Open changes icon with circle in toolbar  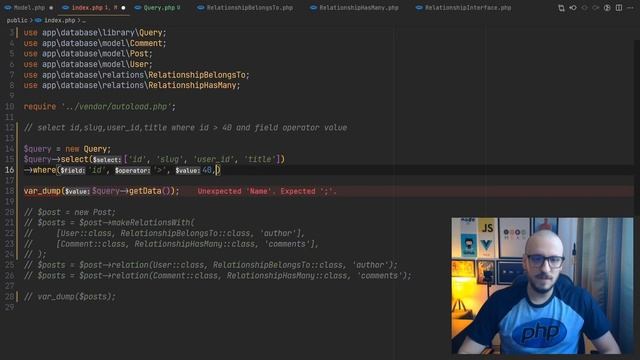point(573,8)
